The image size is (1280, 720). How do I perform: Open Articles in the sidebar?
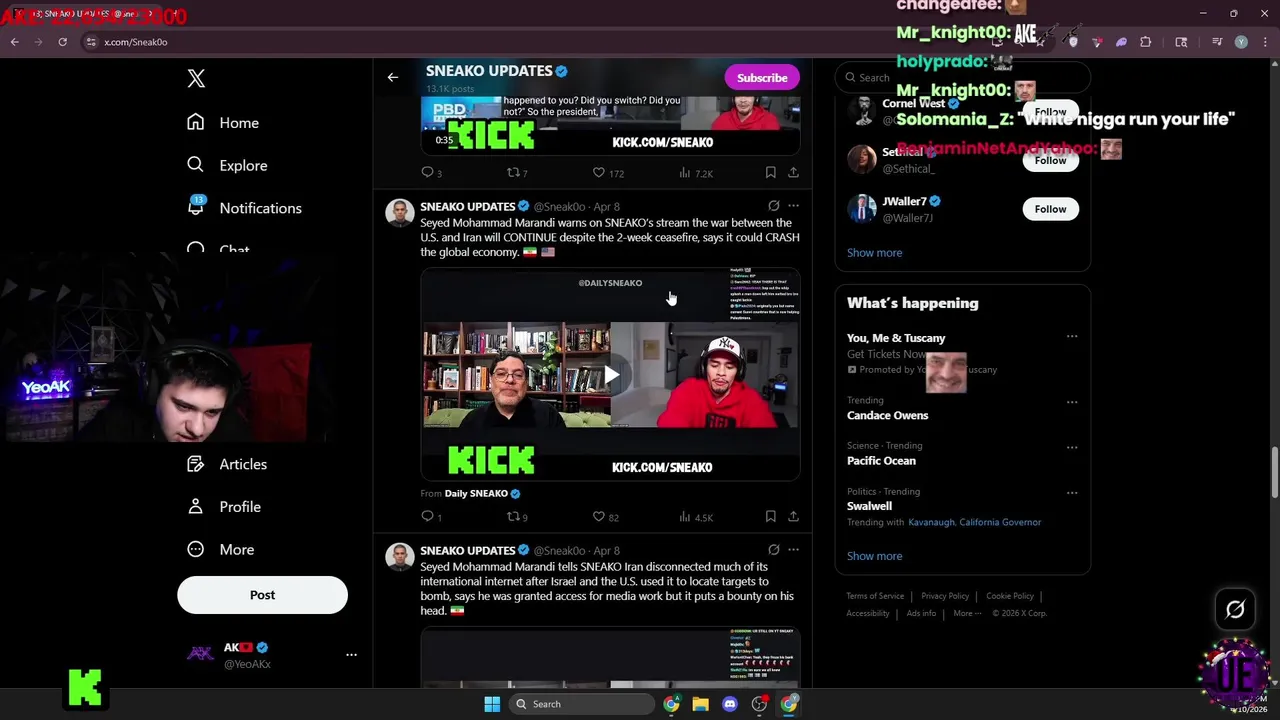pyautogui.click(x=227, y=464)
